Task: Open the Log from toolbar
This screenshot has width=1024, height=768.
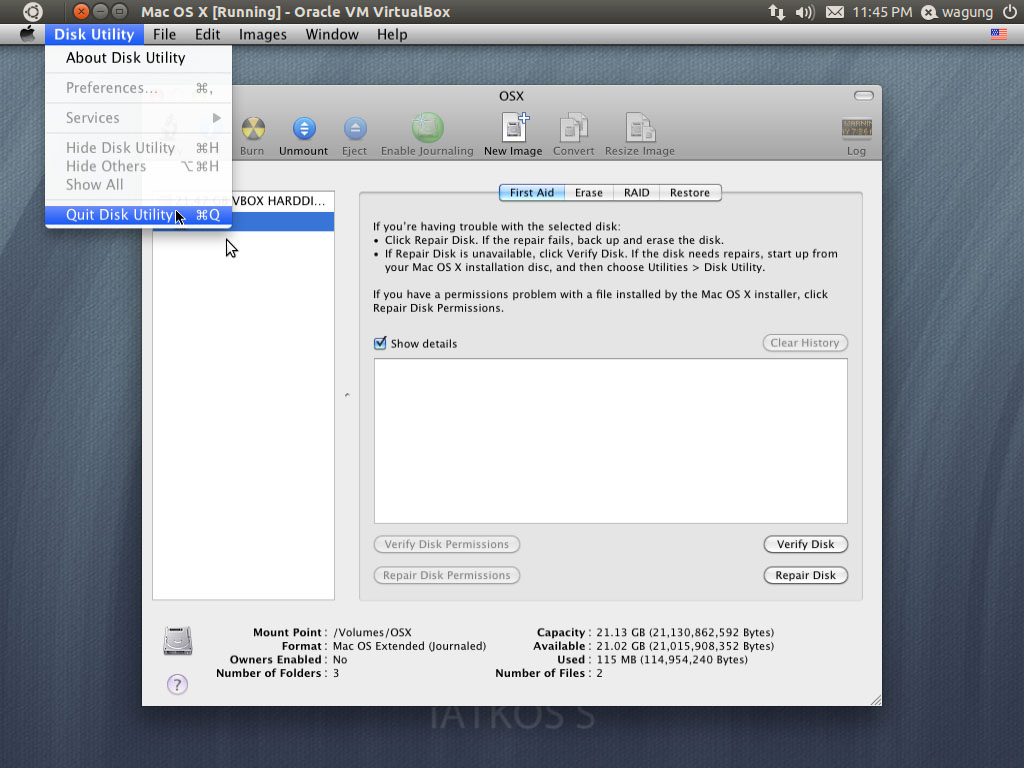Action: coord(856,130)
